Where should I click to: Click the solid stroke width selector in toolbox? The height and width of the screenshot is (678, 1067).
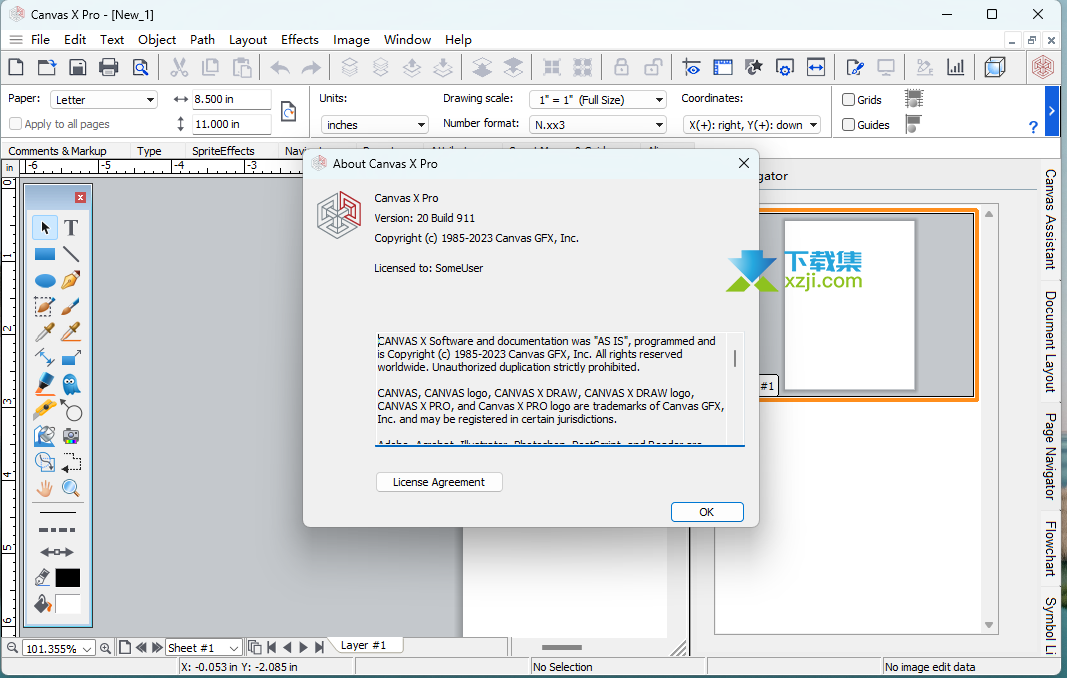tap(57, 512)
